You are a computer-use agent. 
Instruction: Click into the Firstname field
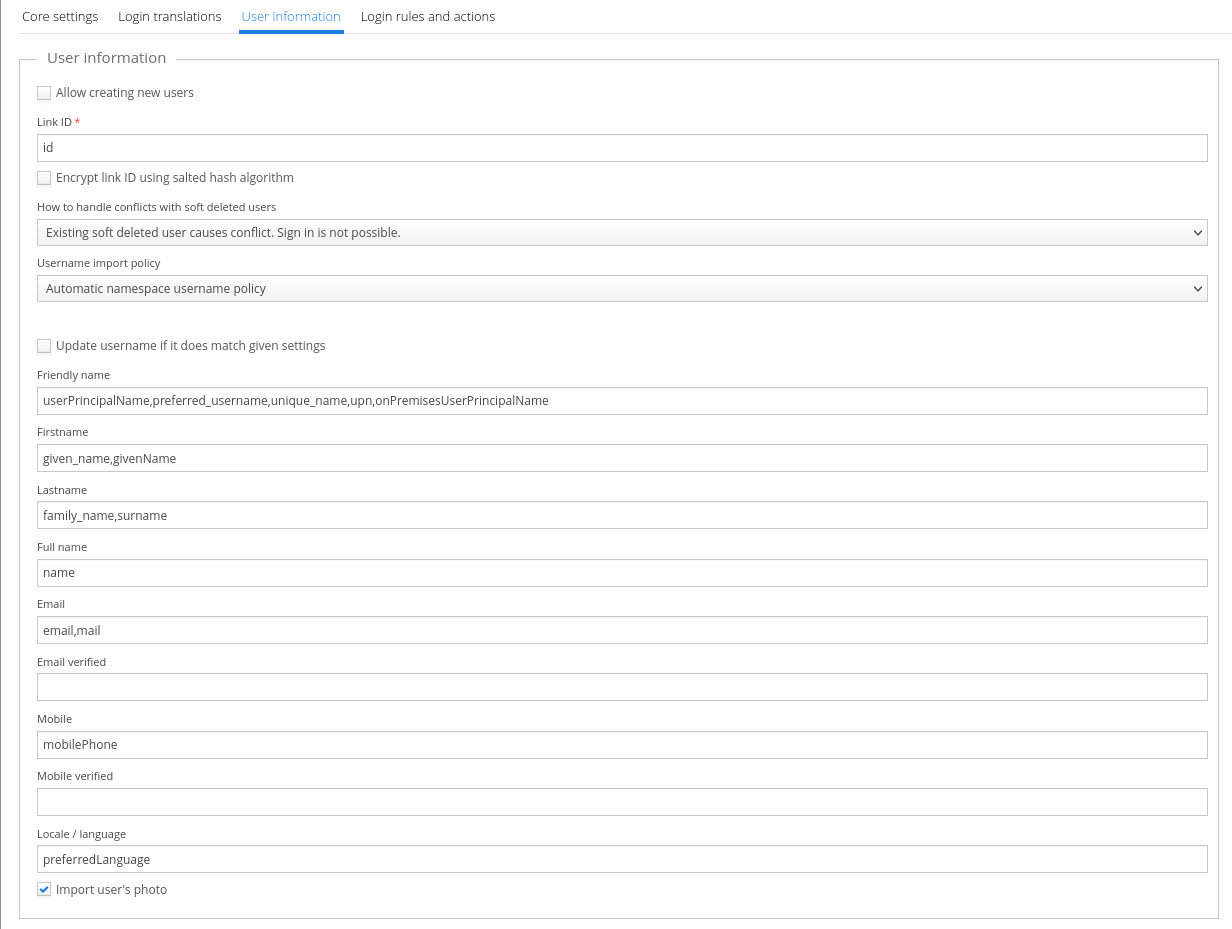(x=621, y=459)
